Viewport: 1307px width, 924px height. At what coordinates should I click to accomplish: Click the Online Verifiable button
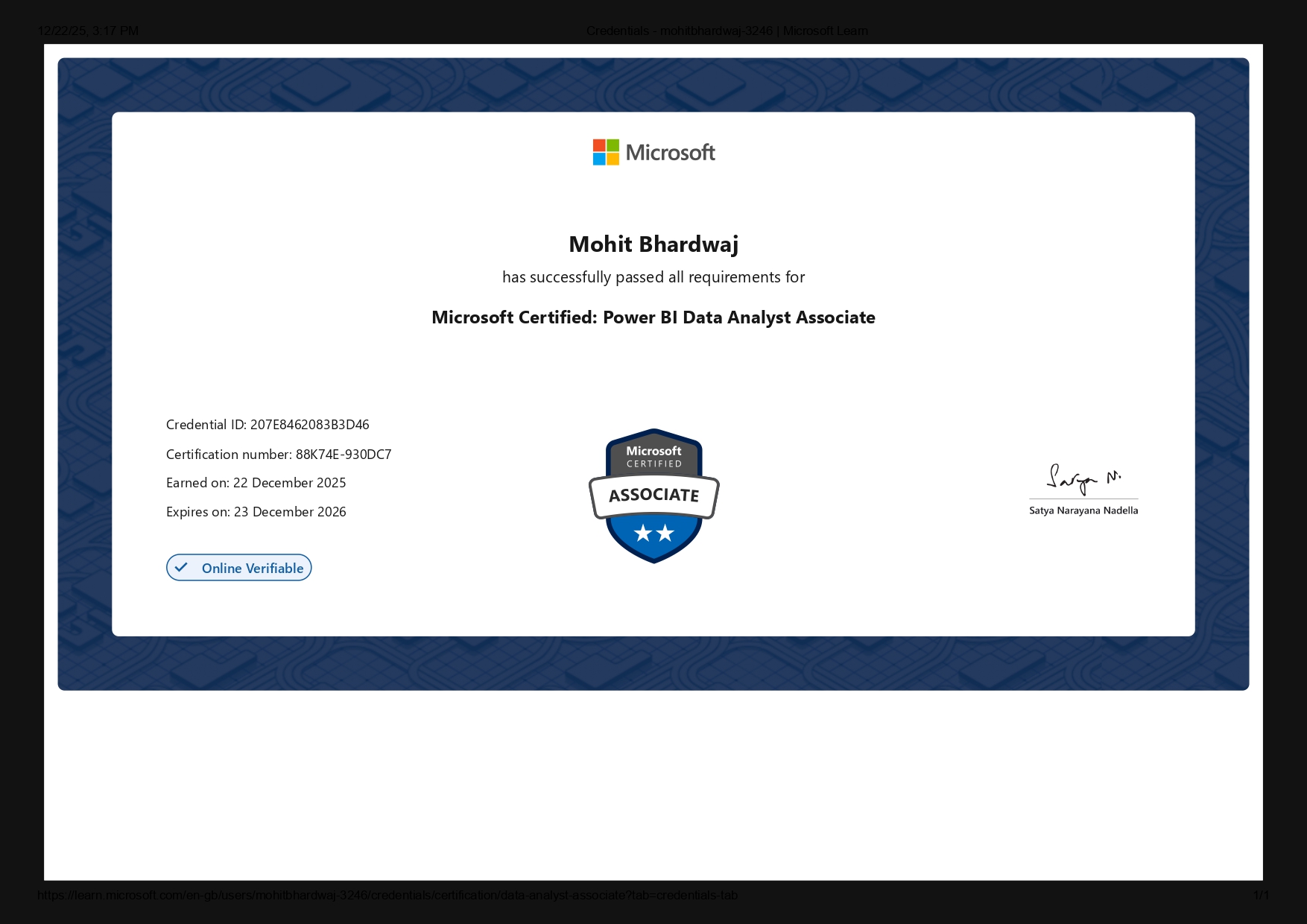pyautogui.click(x=238, y=568)
